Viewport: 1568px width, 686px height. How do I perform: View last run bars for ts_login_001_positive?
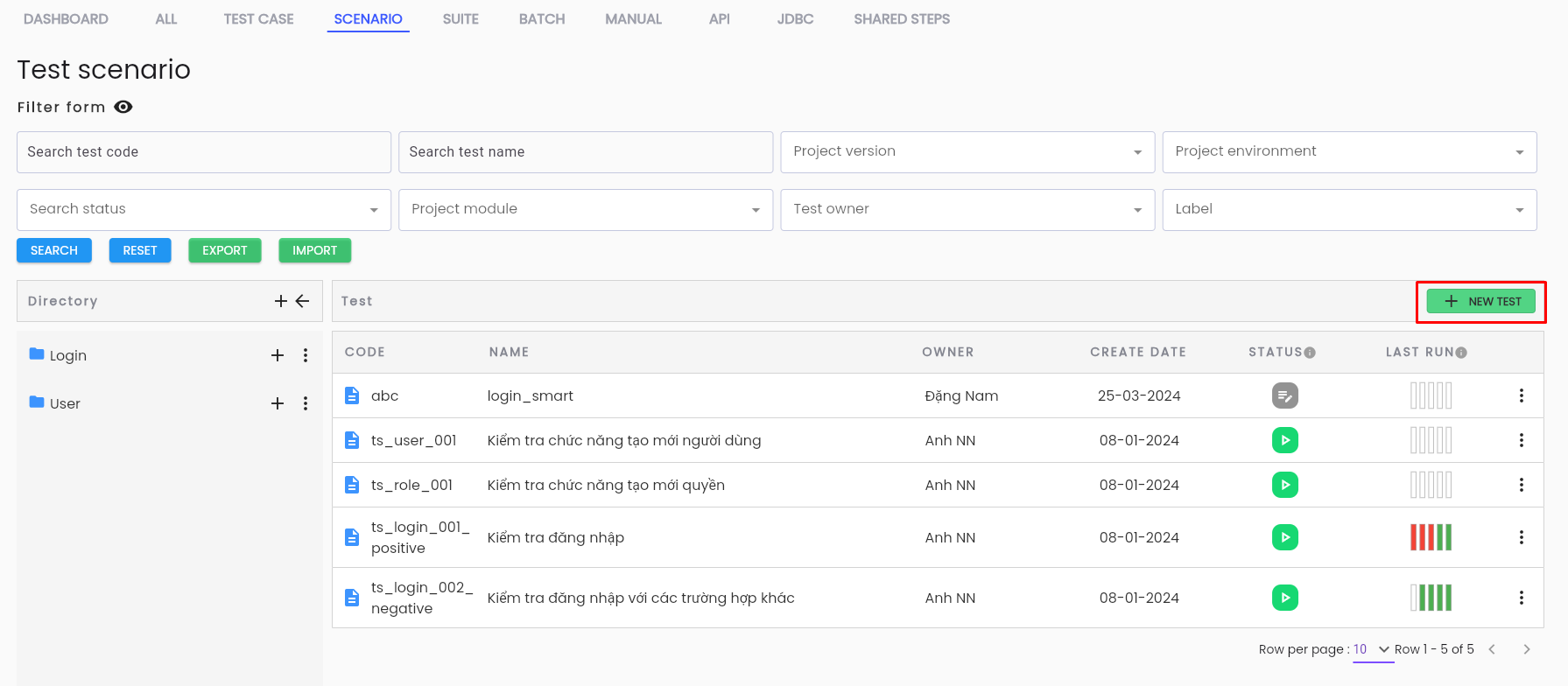1431,537
